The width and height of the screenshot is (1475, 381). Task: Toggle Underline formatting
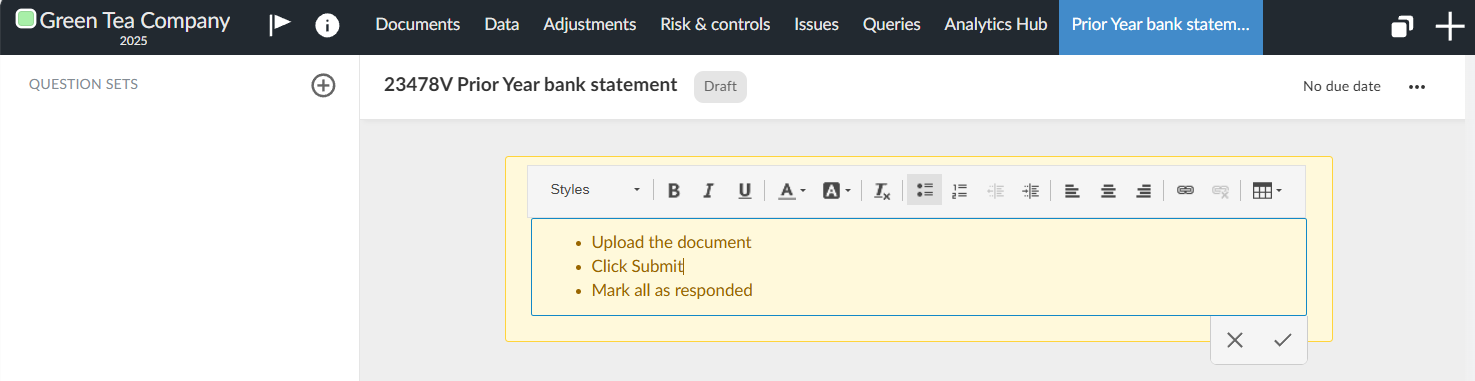[x=744, y=190]
